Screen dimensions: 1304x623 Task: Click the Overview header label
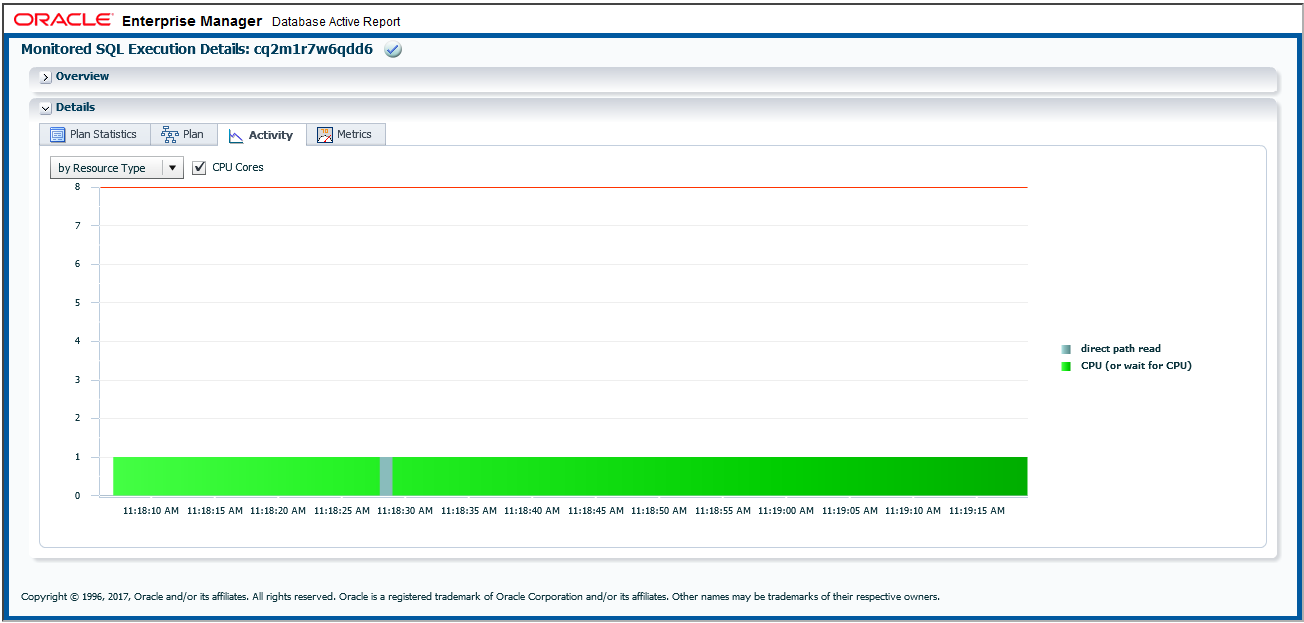tap(82, 76)
